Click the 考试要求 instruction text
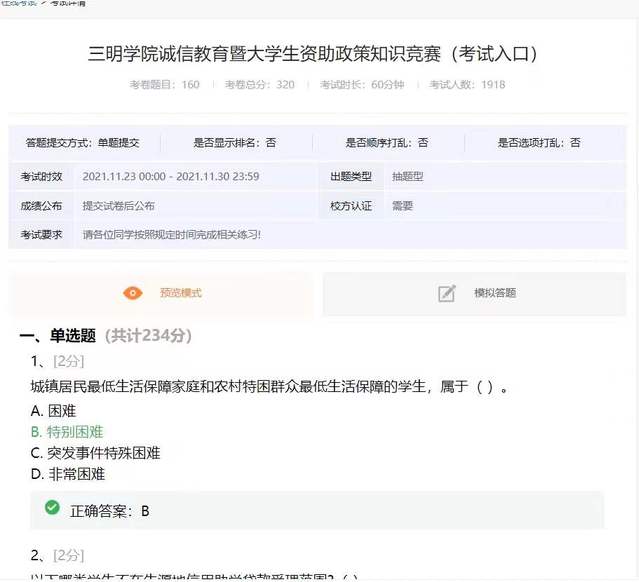This screenshot has height=582, width=639. point(171,235)
